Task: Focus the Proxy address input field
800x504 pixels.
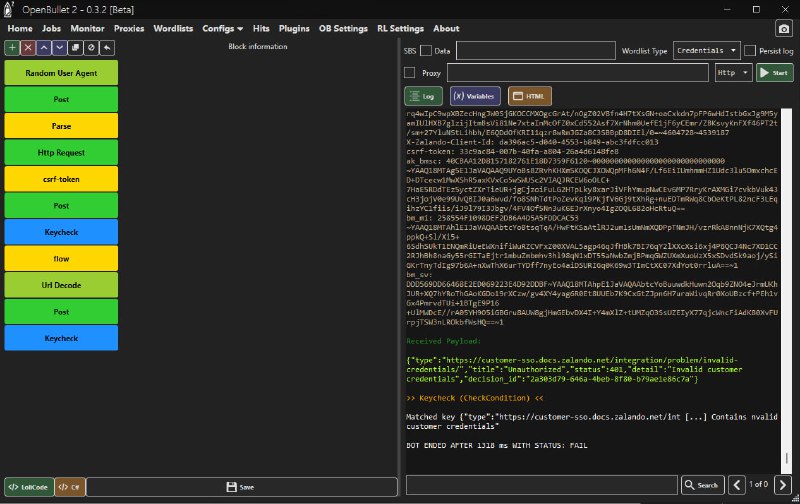Action: (578, 73)
